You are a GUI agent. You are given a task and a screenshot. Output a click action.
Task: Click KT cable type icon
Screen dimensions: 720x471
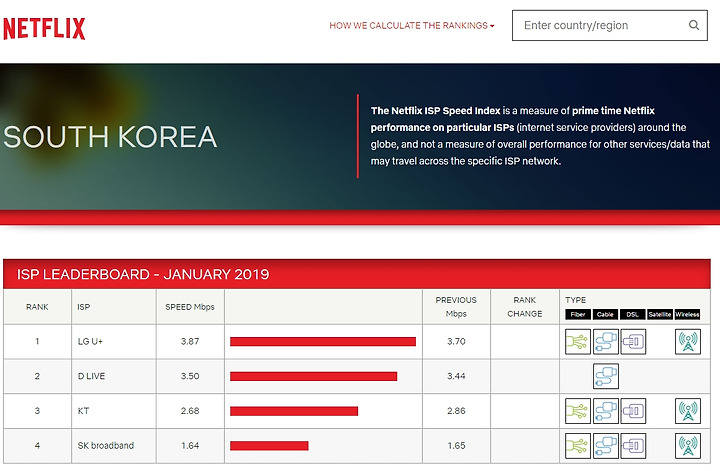pos(606,411)
